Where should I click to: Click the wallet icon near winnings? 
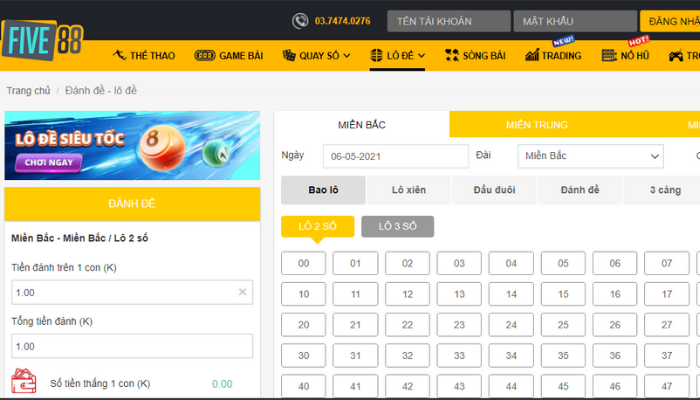point(23,383)
